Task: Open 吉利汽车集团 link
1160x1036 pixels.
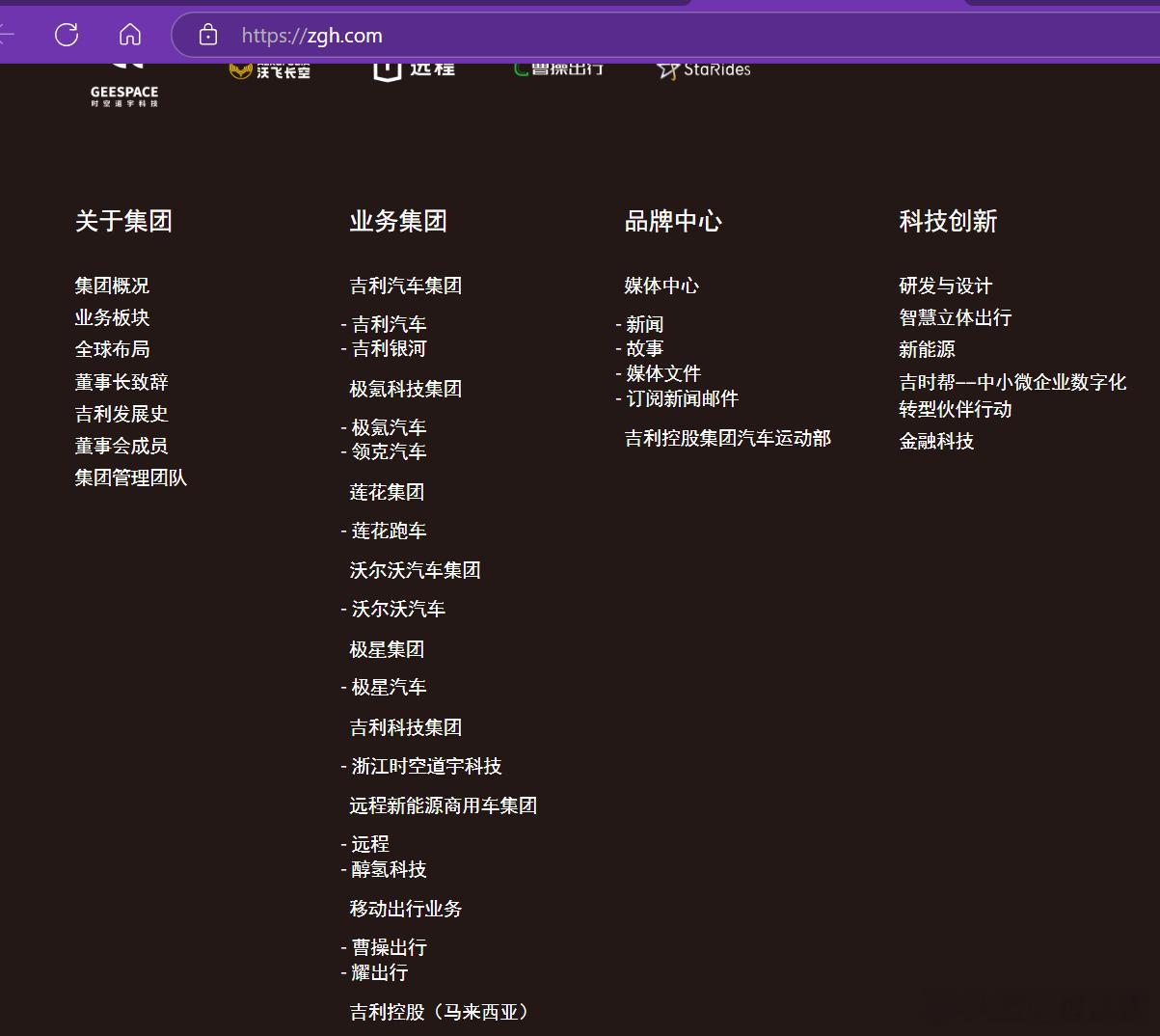Action: coord(406,286)
